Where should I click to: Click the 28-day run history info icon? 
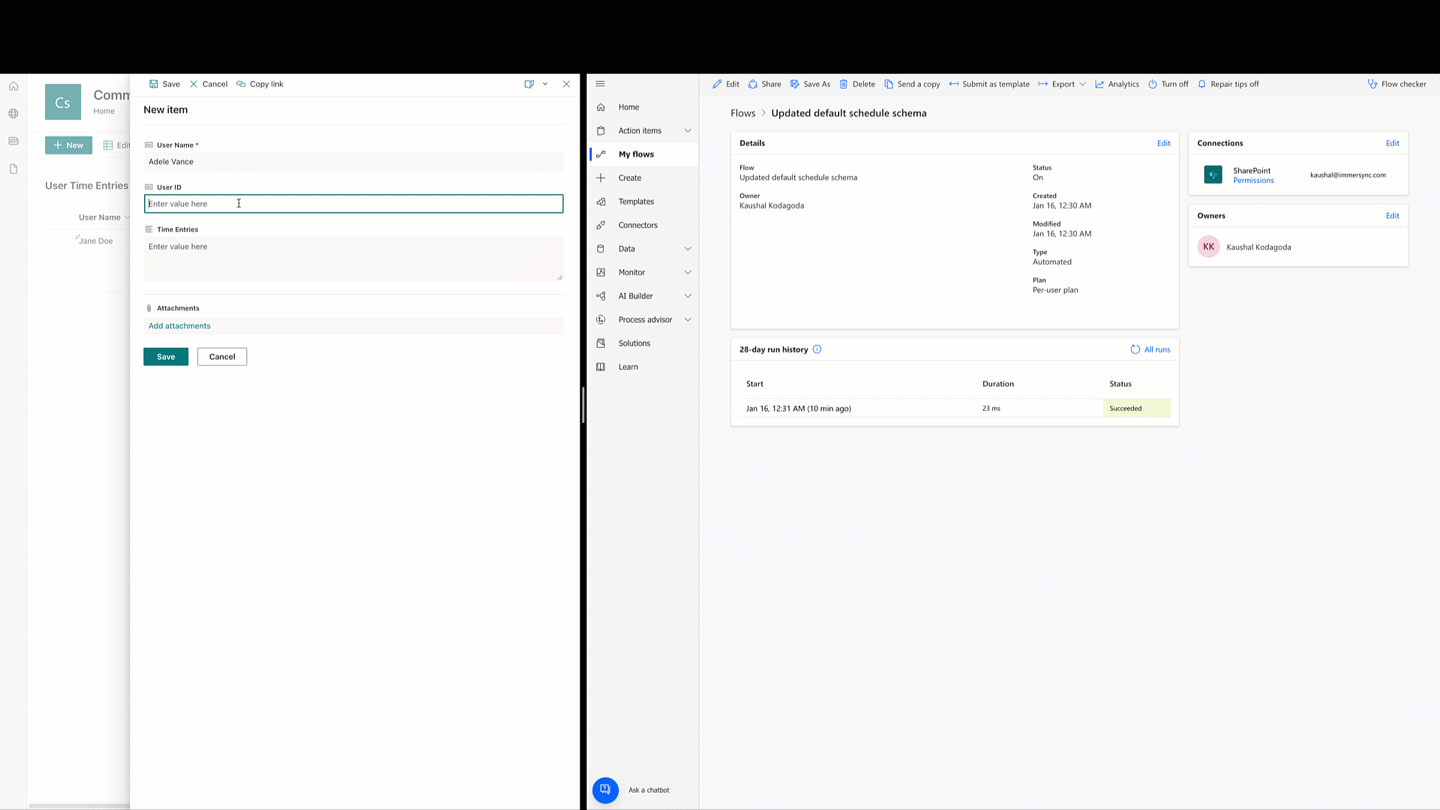817,350
